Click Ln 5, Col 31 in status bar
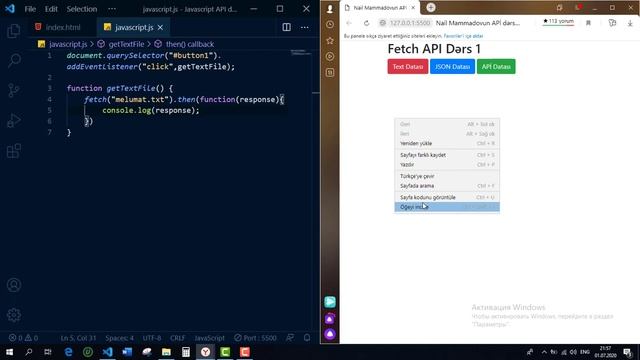The height and width of the screenshot is (360, 640). click(x=78, y=338)
